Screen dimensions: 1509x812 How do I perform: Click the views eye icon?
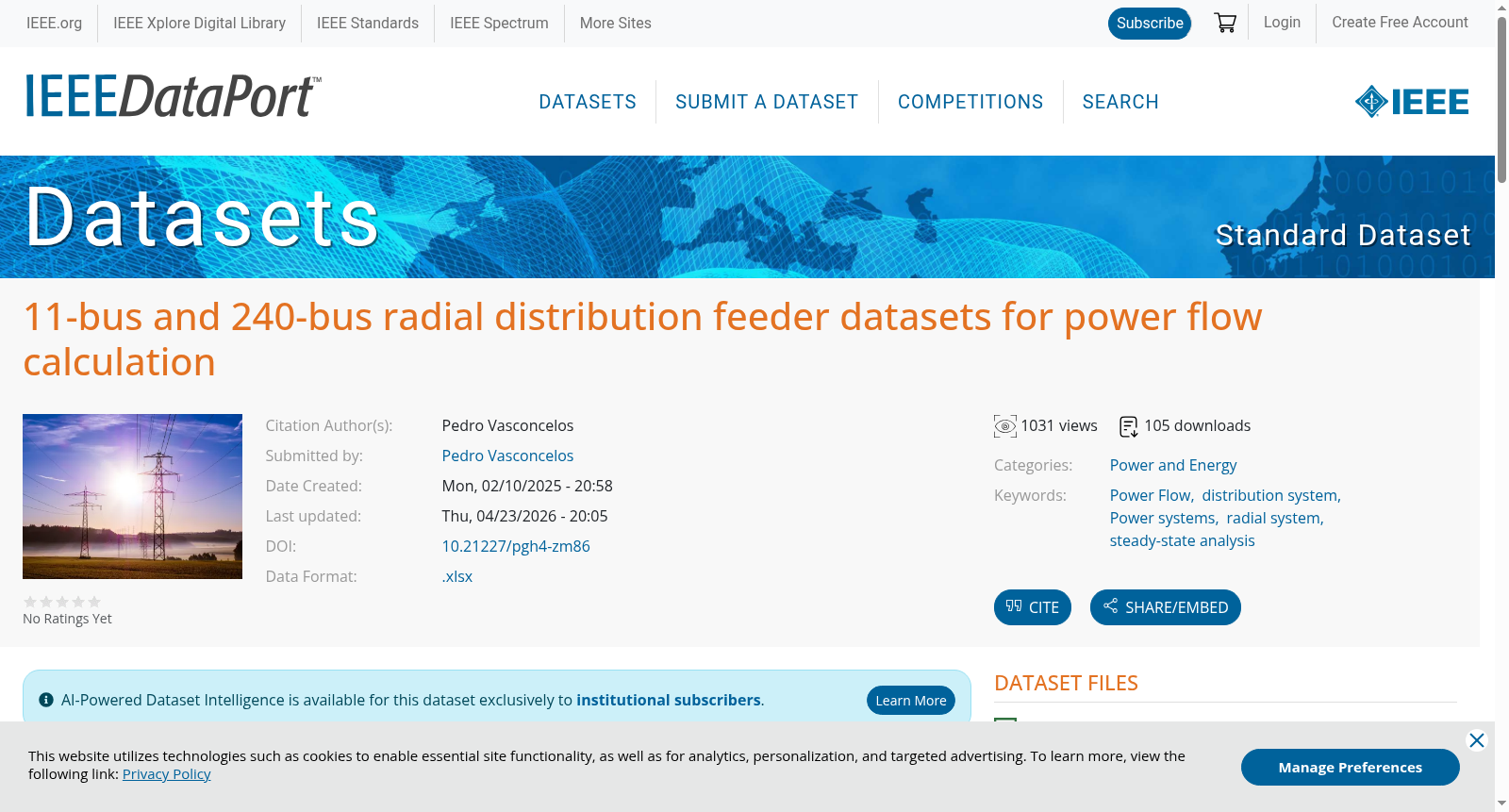pyautogui.click(x=1005, y=426)
